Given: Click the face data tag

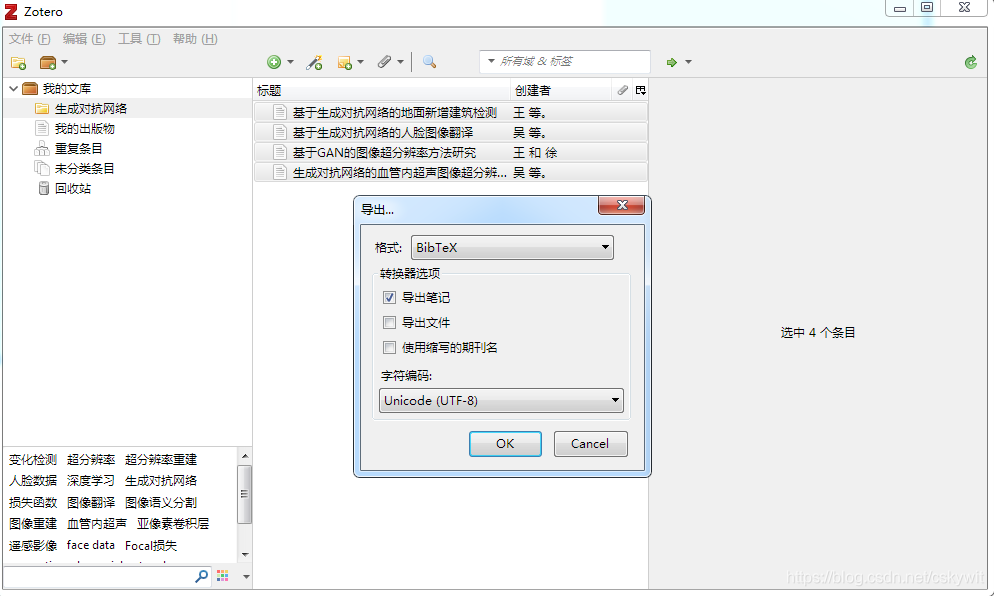Looking at the screenshot, I should pyautogui.click(x=91, y=545).
